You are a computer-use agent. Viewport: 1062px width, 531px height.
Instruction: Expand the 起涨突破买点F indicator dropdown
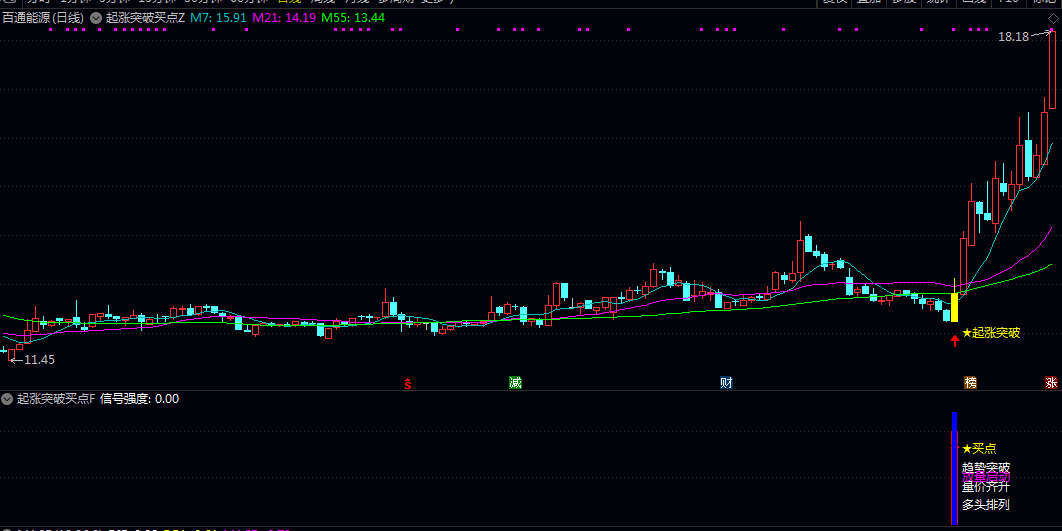coord(7,399)
